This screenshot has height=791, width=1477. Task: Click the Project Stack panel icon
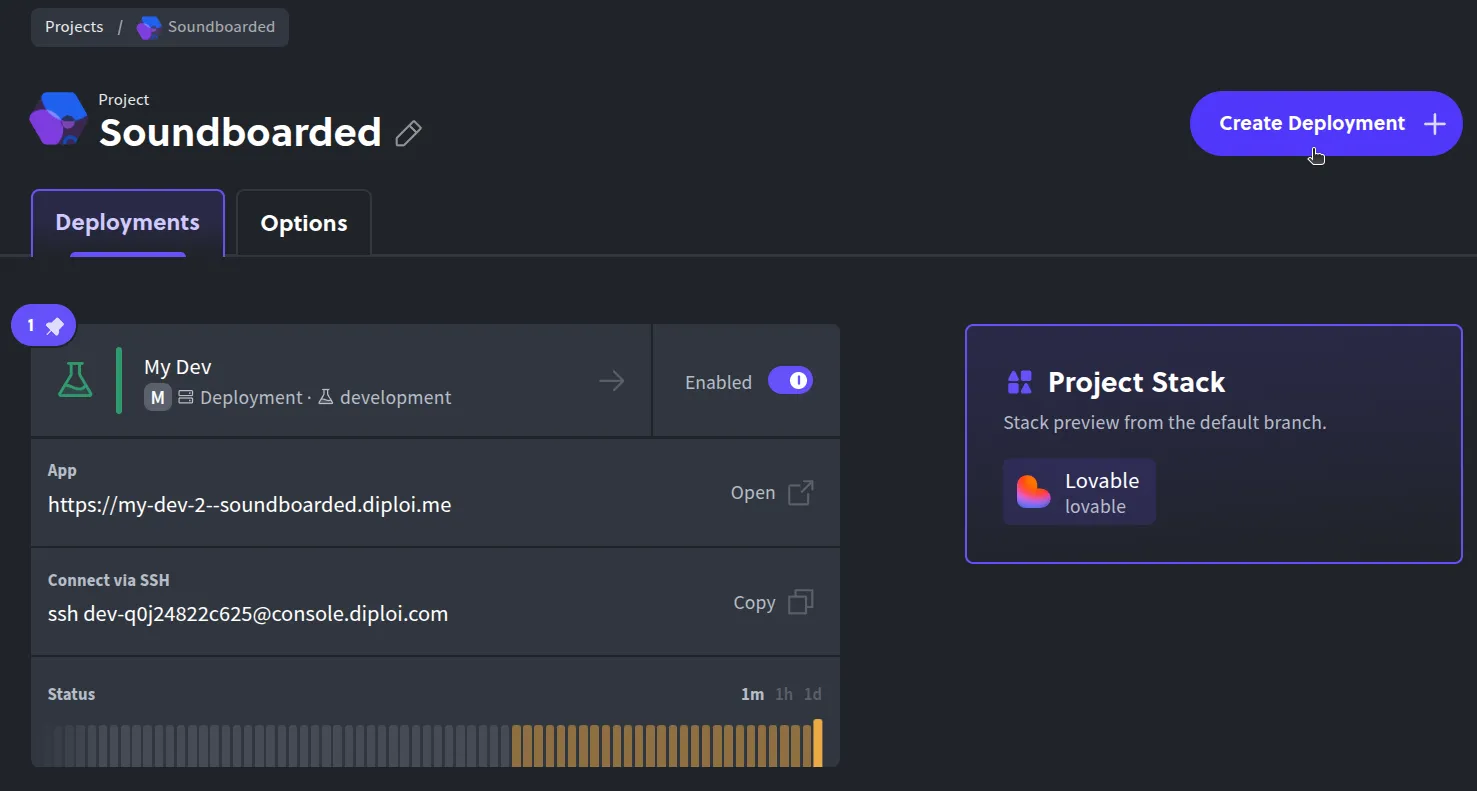[x=1019, y=381]
